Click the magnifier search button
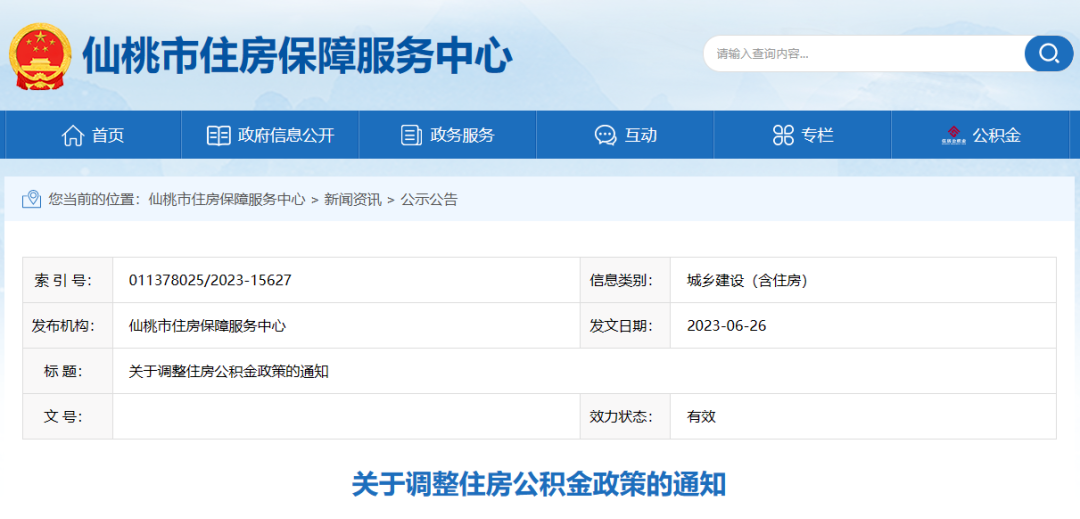The image size is (1080, 519). coord(1048,54)
